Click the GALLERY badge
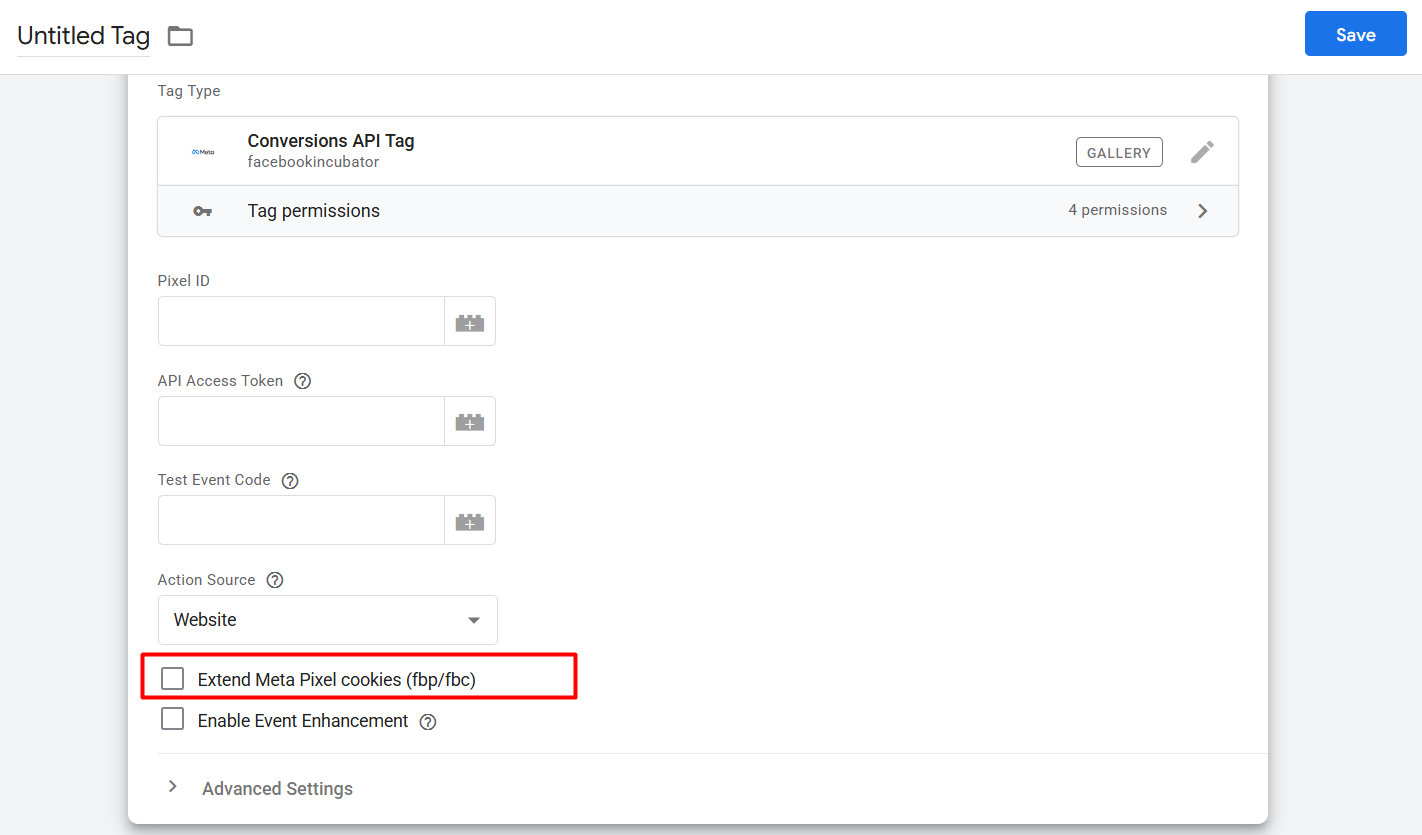 1119,152
